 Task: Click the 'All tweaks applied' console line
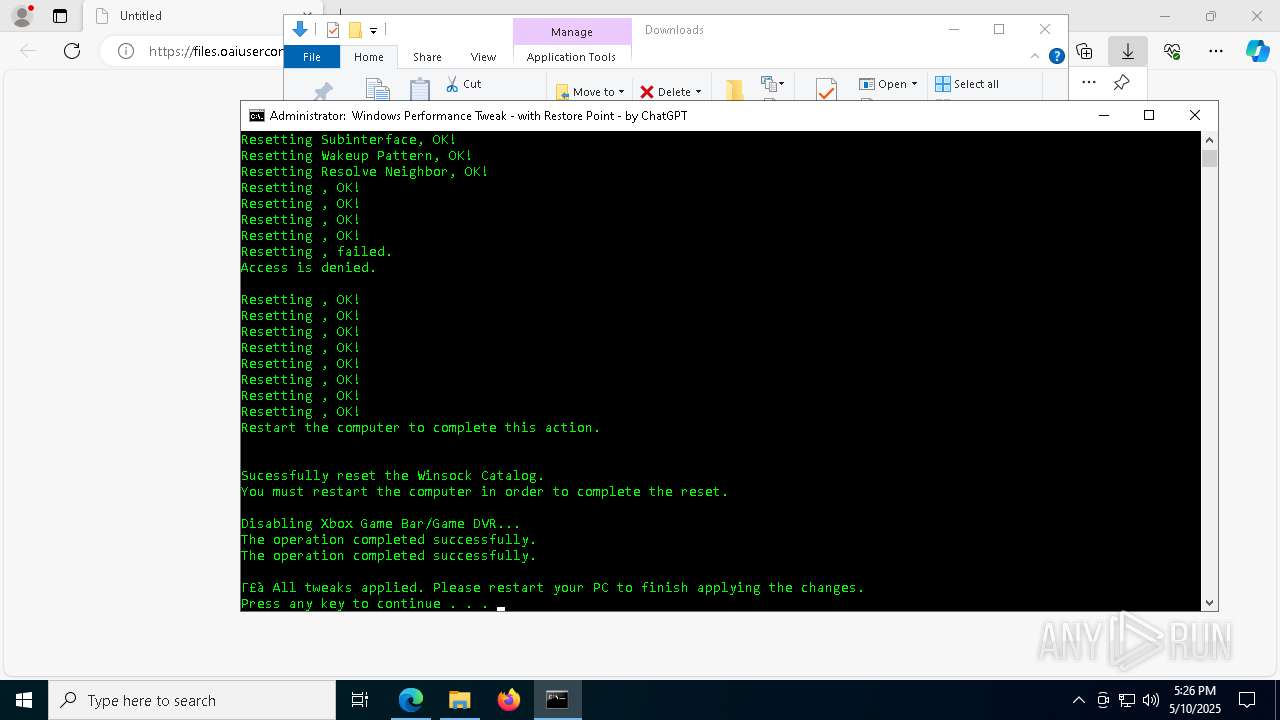pos(553,587)
